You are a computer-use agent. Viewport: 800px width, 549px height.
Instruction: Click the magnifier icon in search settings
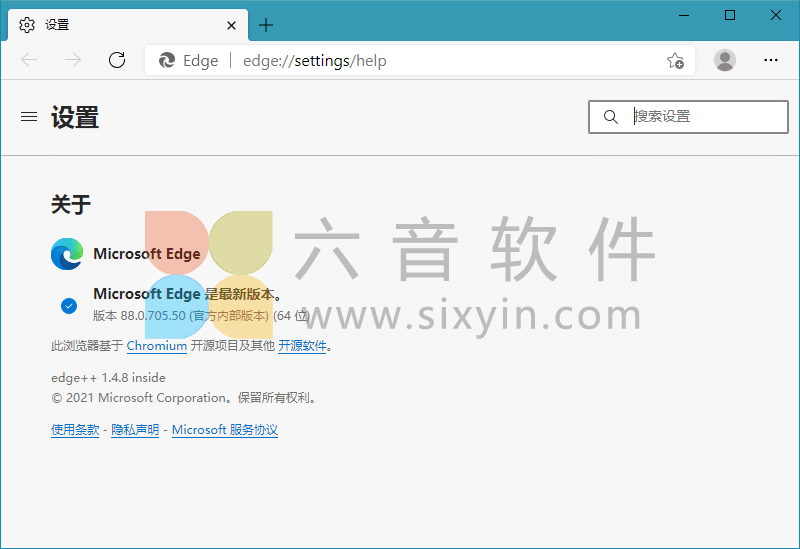point(611,117)
